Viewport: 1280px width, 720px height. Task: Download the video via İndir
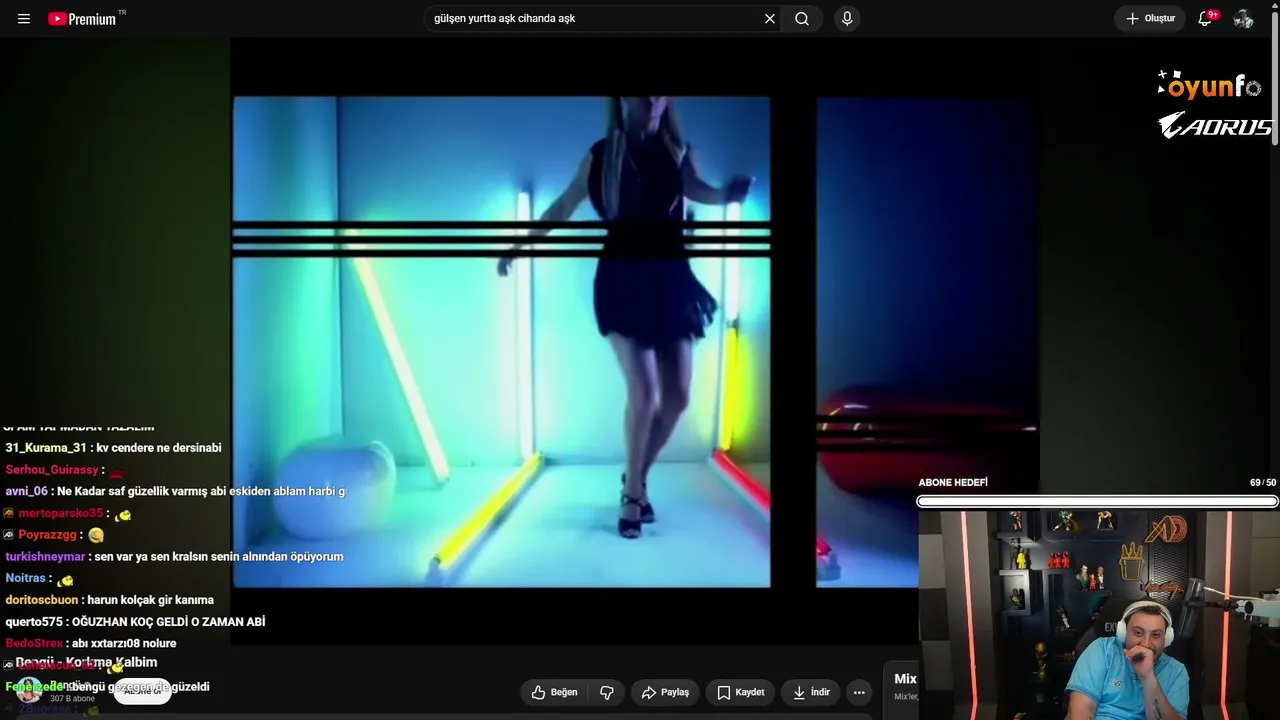click(811, 692)
